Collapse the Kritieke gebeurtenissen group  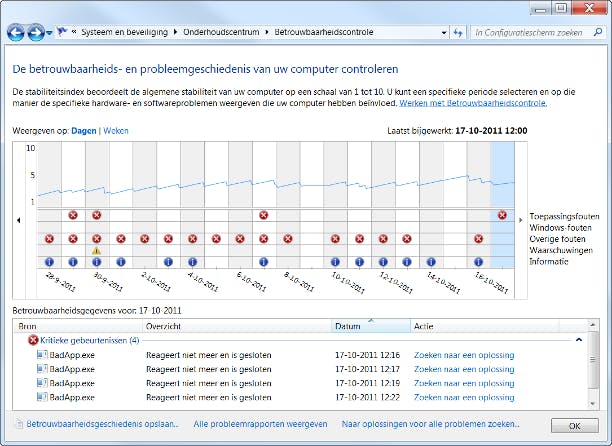click(579, 340)
